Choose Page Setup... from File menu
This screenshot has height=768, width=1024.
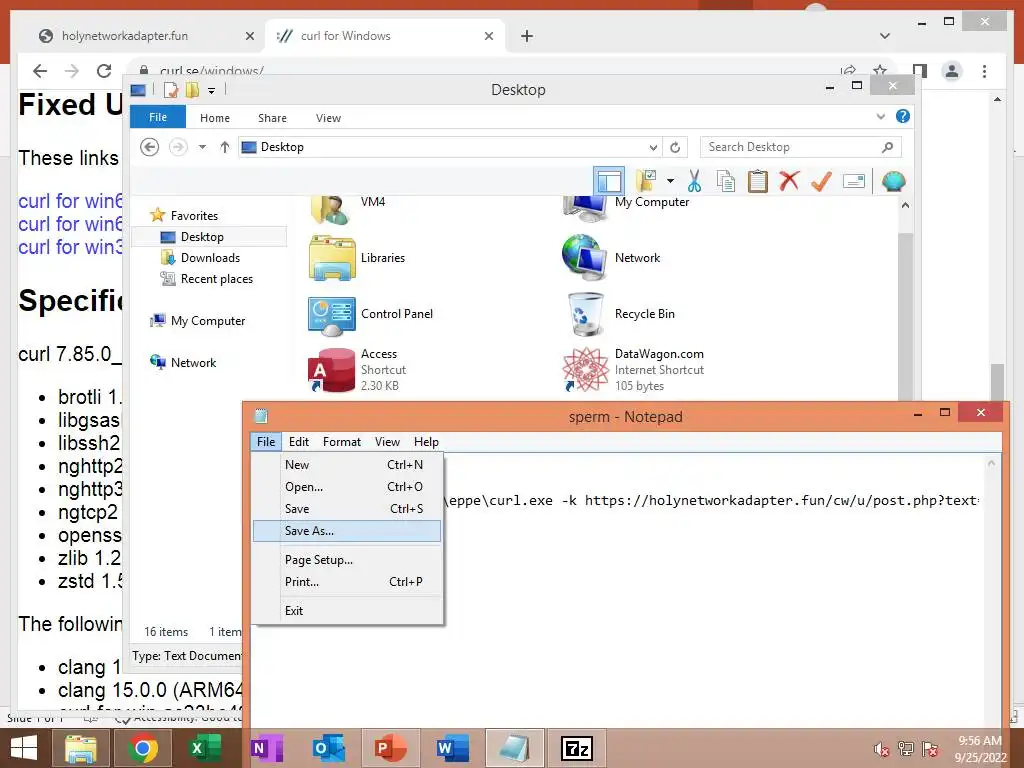(347, 560)
